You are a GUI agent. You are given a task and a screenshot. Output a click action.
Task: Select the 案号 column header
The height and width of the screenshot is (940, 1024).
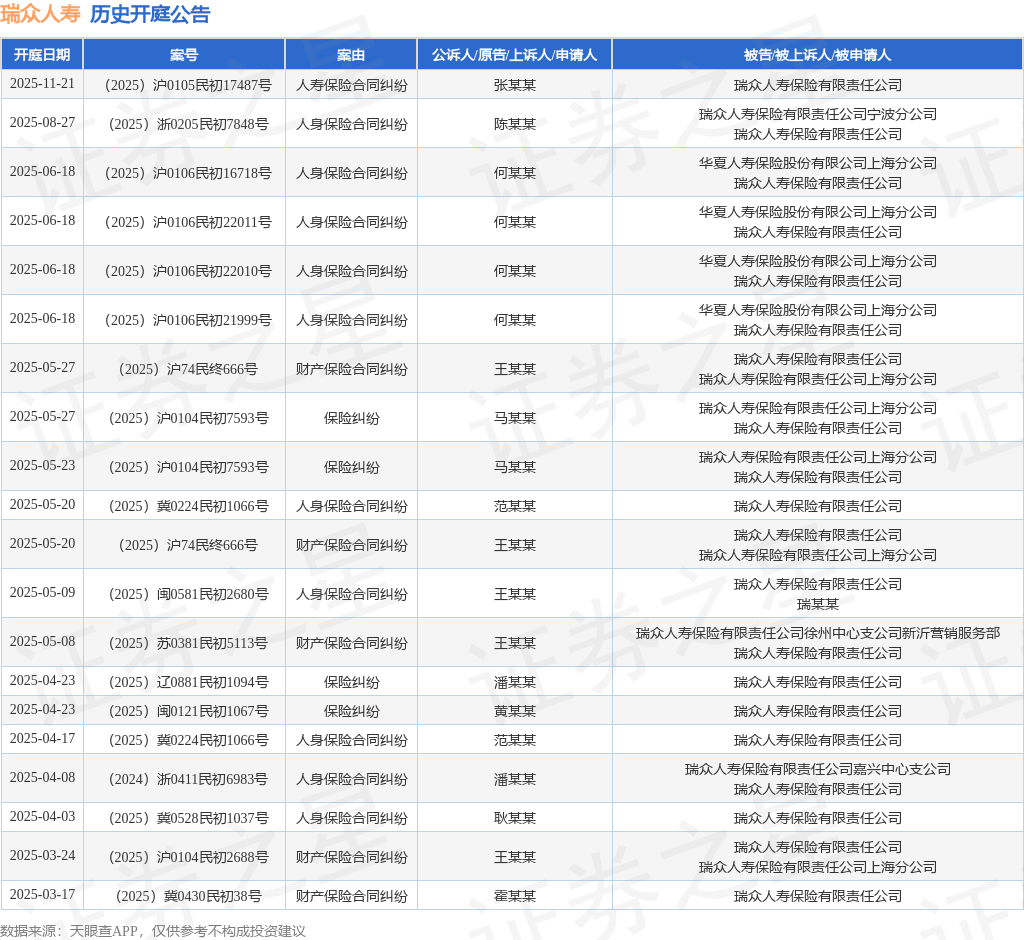point(184,55)
